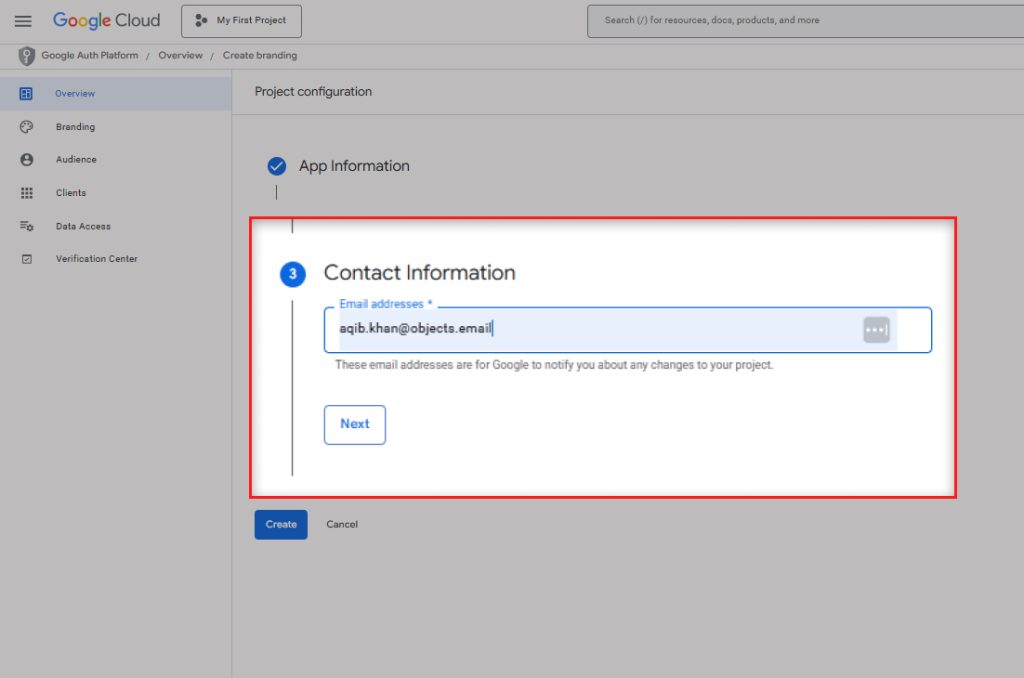Viewport: 1024px width, 678px height.
Task: Click the Google Auth Platform shield icon
Action: 27,56
